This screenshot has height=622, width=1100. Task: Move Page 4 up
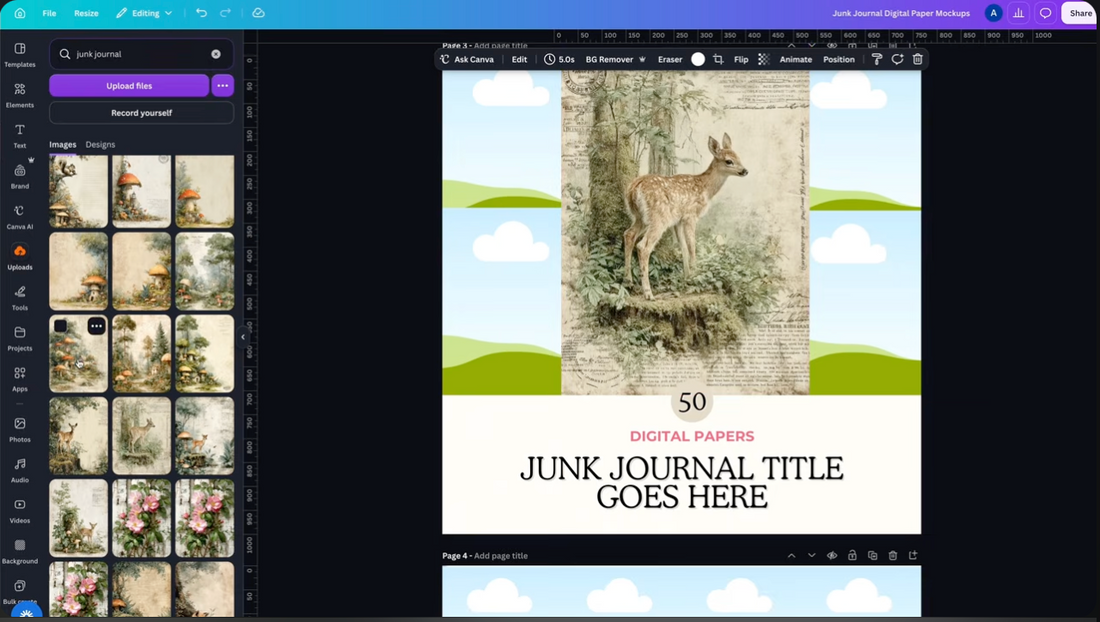point(791,555)
